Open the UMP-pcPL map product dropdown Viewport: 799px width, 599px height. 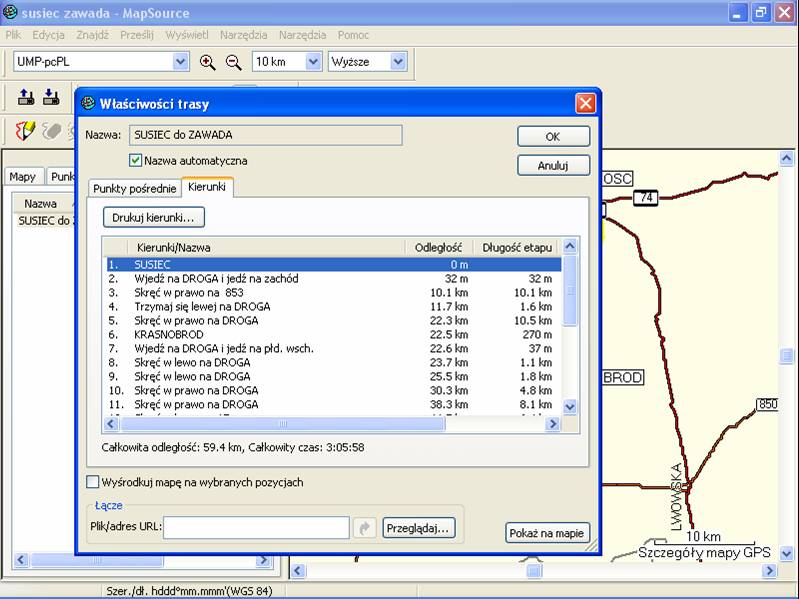click(x=180, y=62)
